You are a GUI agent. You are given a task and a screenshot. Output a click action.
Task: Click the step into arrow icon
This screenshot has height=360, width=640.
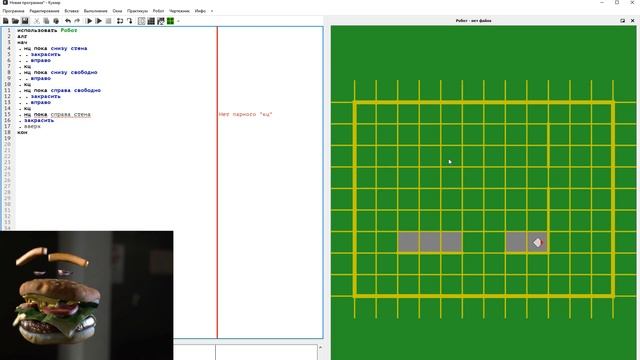[x=130, y=21]
